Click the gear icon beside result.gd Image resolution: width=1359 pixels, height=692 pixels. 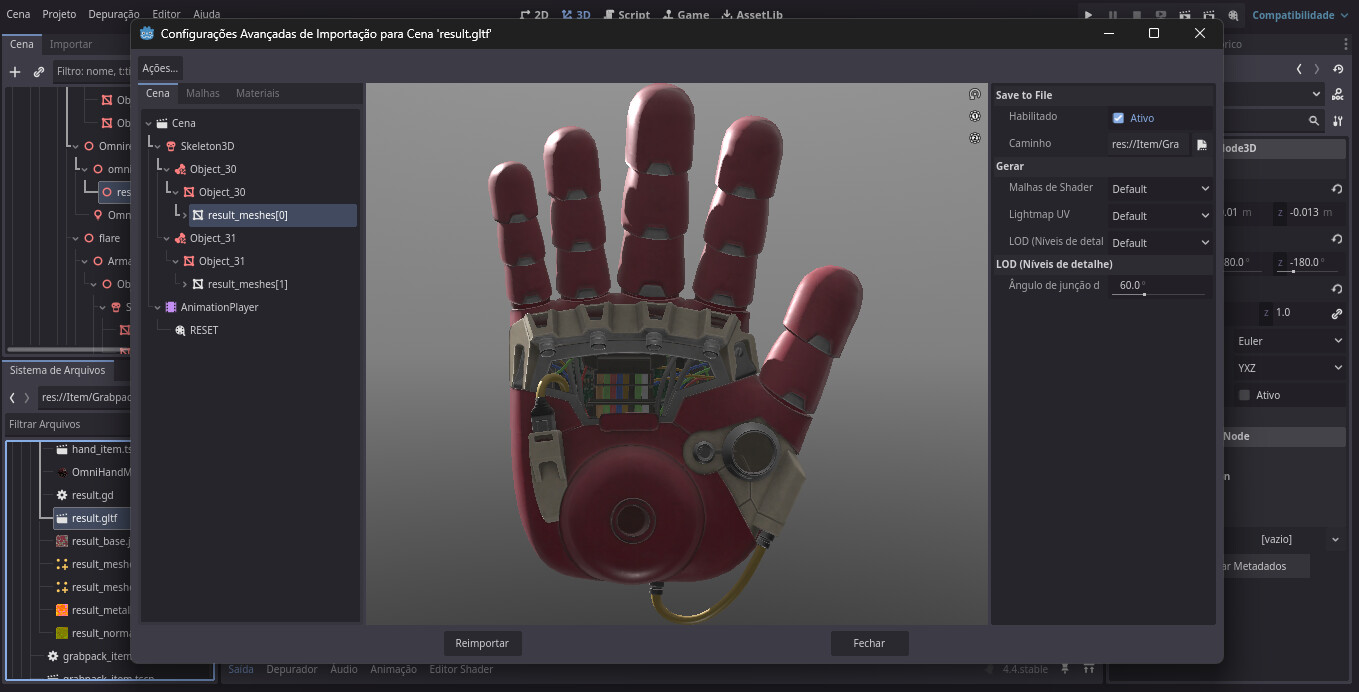pos(62,495)
